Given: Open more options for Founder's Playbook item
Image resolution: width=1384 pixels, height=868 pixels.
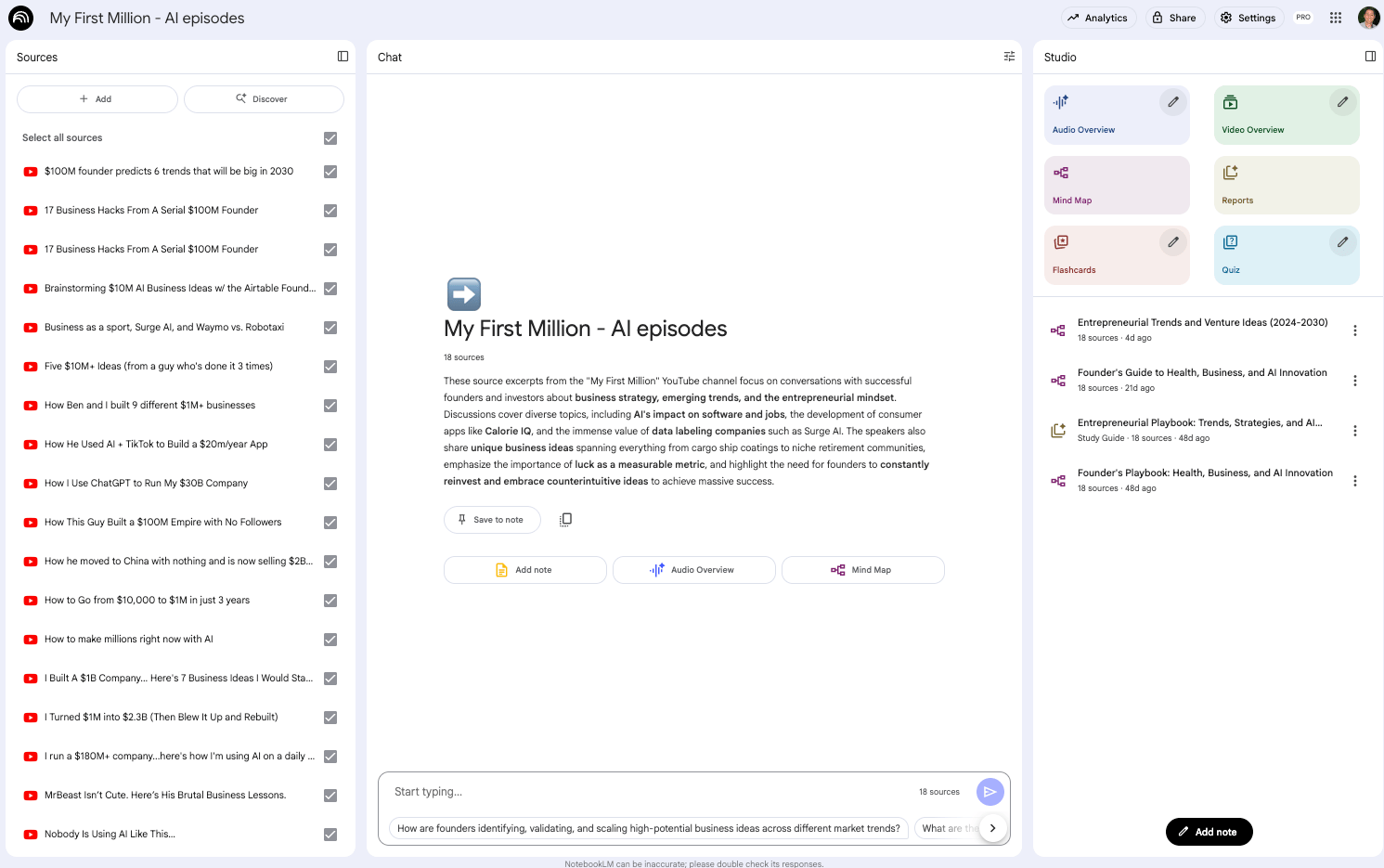Looking at the screenshot, I should click(x=1355, y=481).
